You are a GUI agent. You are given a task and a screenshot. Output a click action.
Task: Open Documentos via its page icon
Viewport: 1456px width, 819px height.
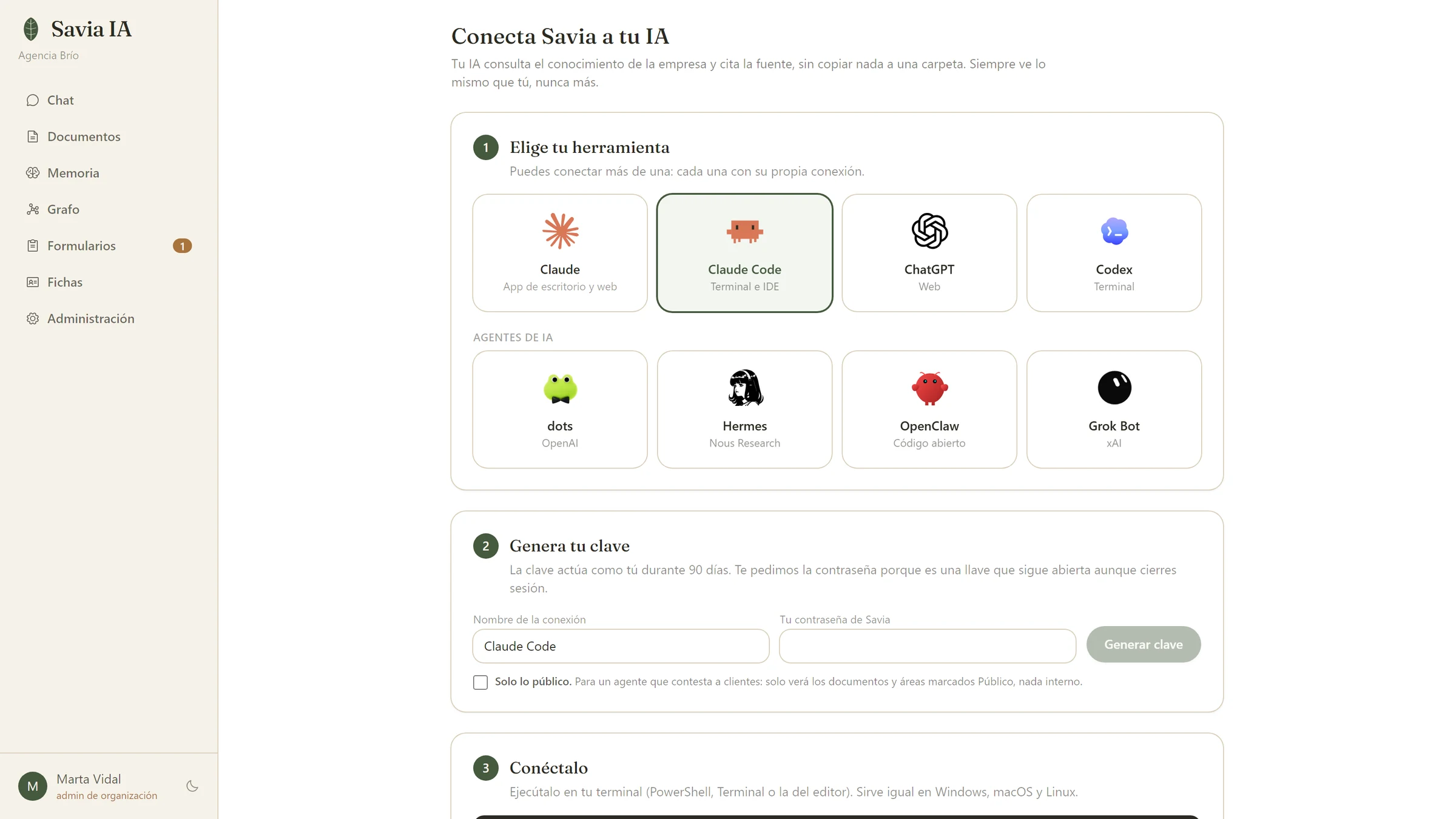pos(33,136)
